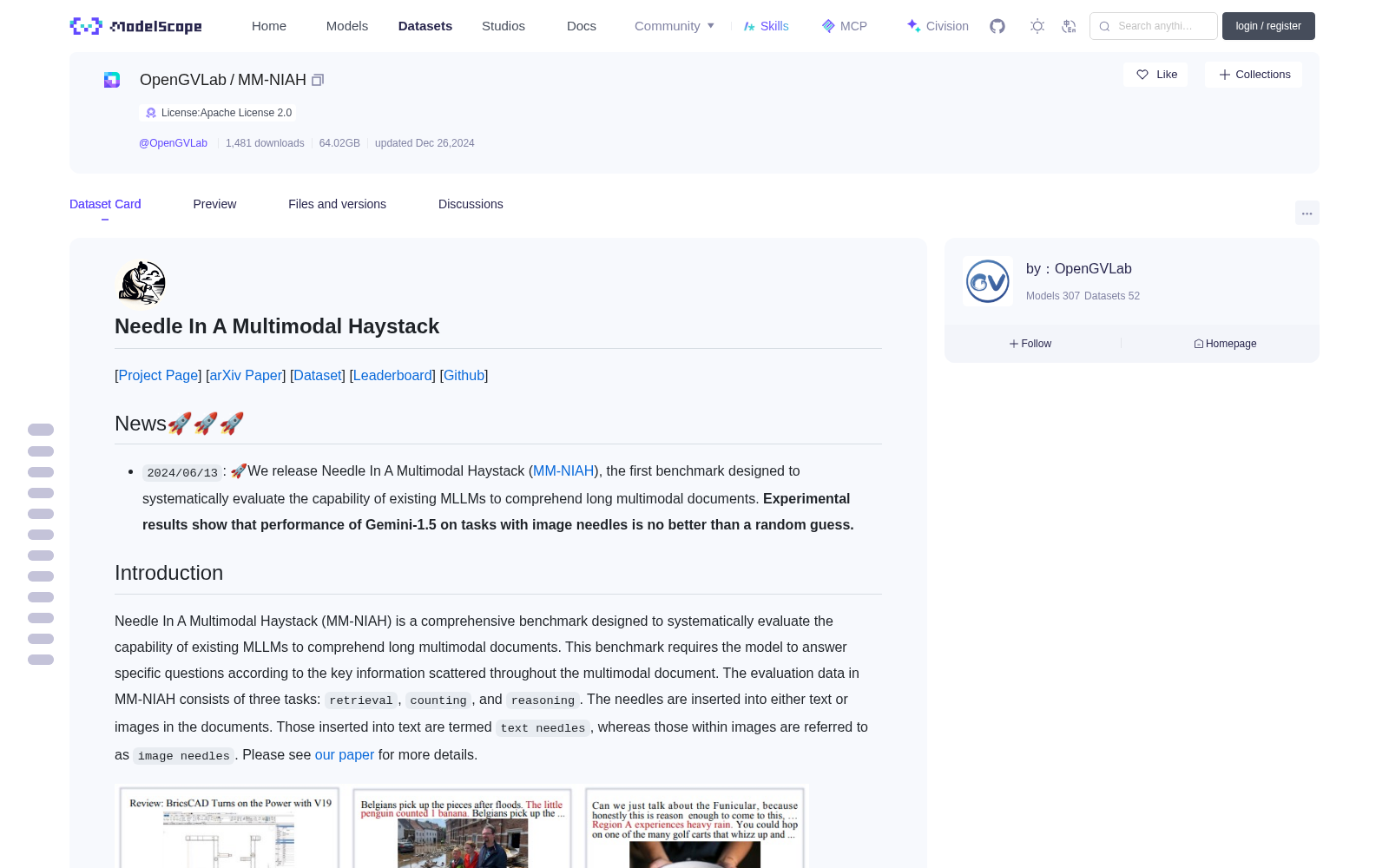The height and width of the screenshot is (868, 1389).
Task: Click the by: OpenGVLab organization name
Action: tap(1079, 269)
